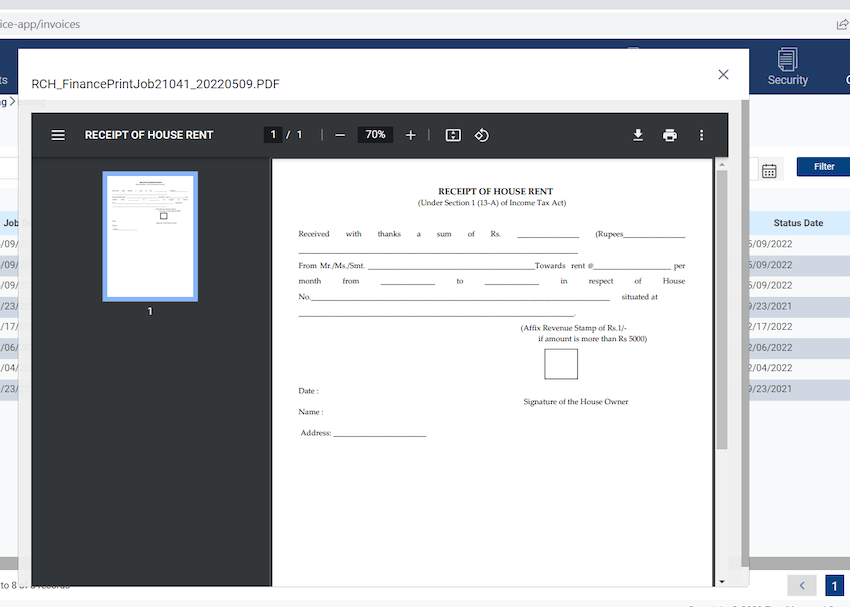
Task: Zoom in on the document
Action: (410, 134)
